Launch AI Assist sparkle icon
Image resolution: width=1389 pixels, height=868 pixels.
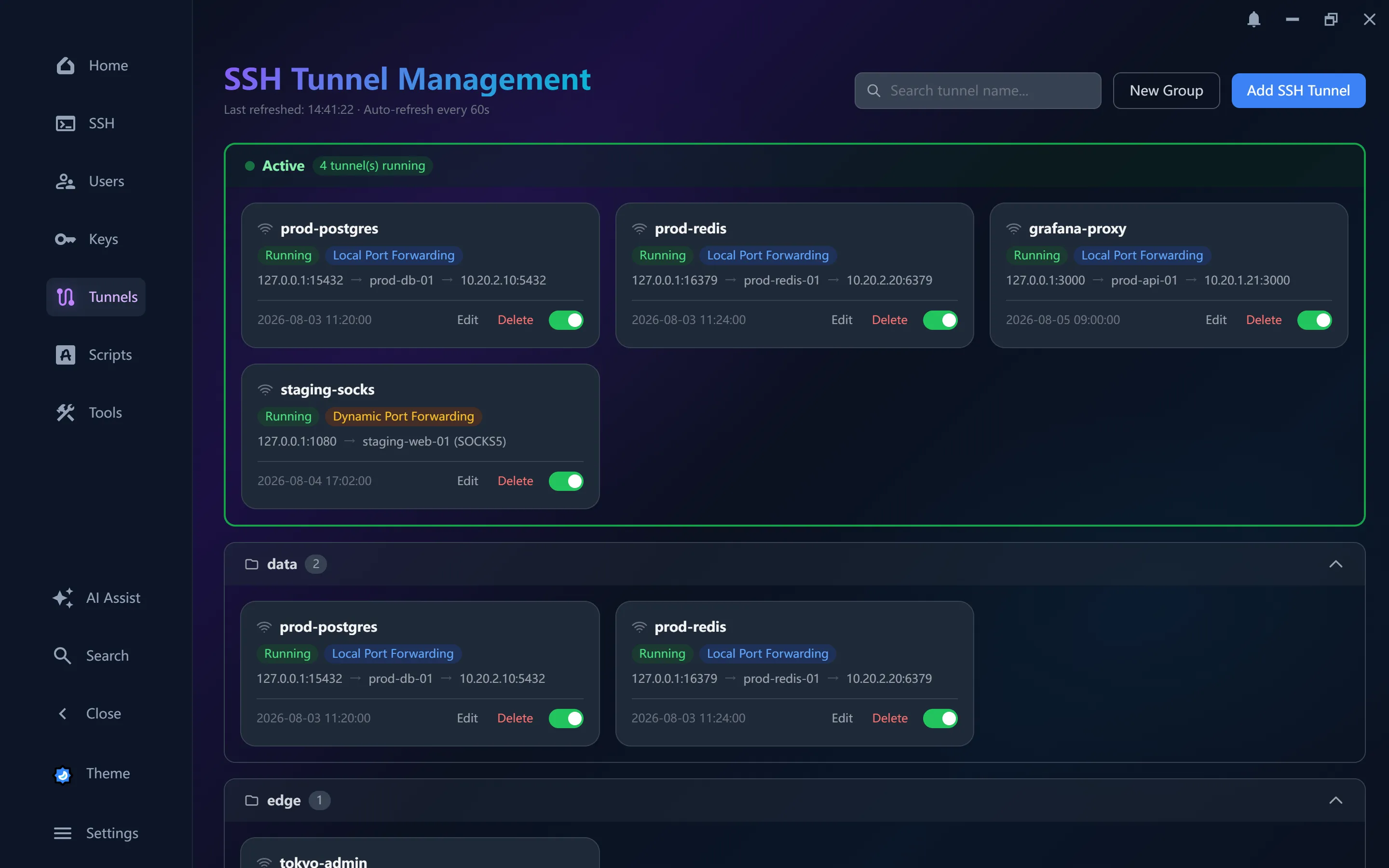coord(63,597)
